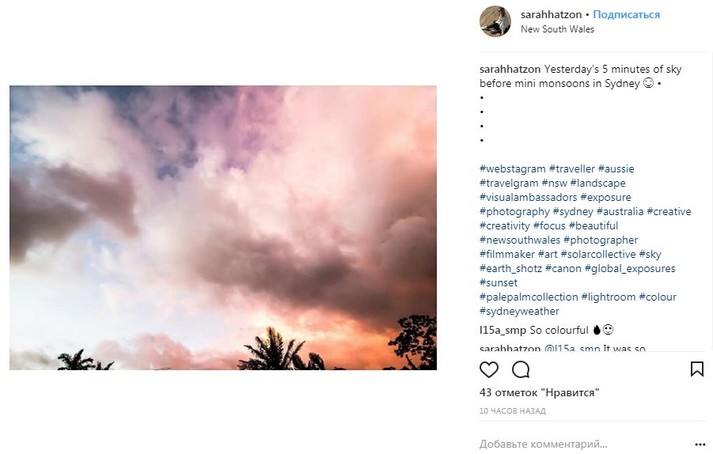Click the #newsouthwales hashtag
Screen dimensions: 713x454
point(519,240)
